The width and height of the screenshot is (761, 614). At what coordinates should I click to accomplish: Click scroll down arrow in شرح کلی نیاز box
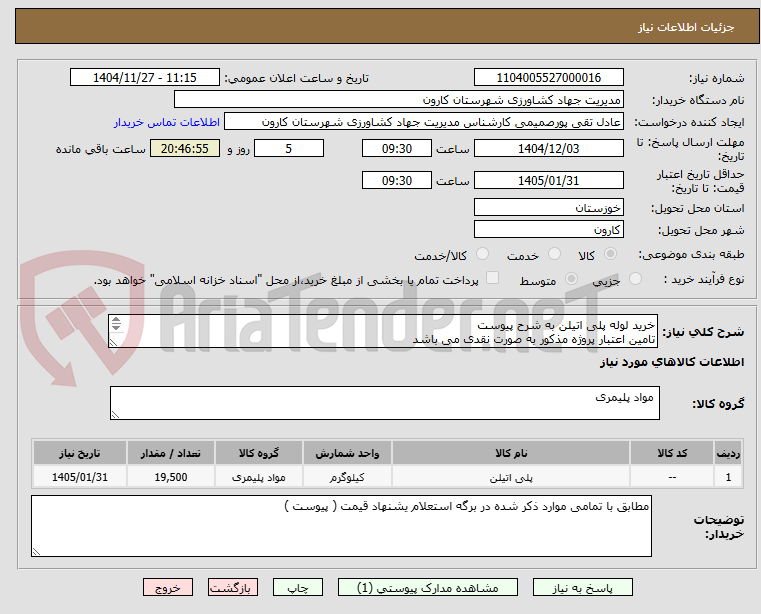tap(116, 327)
